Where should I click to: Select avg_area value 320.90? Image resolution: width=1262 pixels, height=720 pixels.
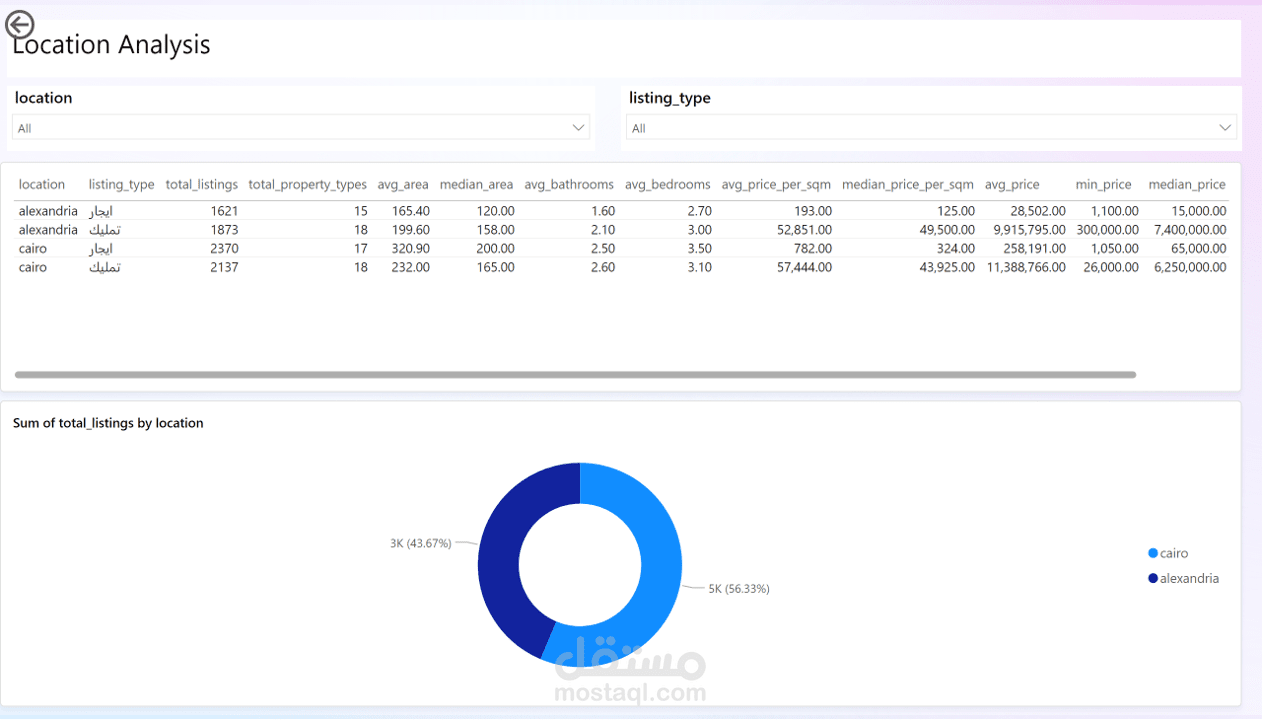coord(411,248)
